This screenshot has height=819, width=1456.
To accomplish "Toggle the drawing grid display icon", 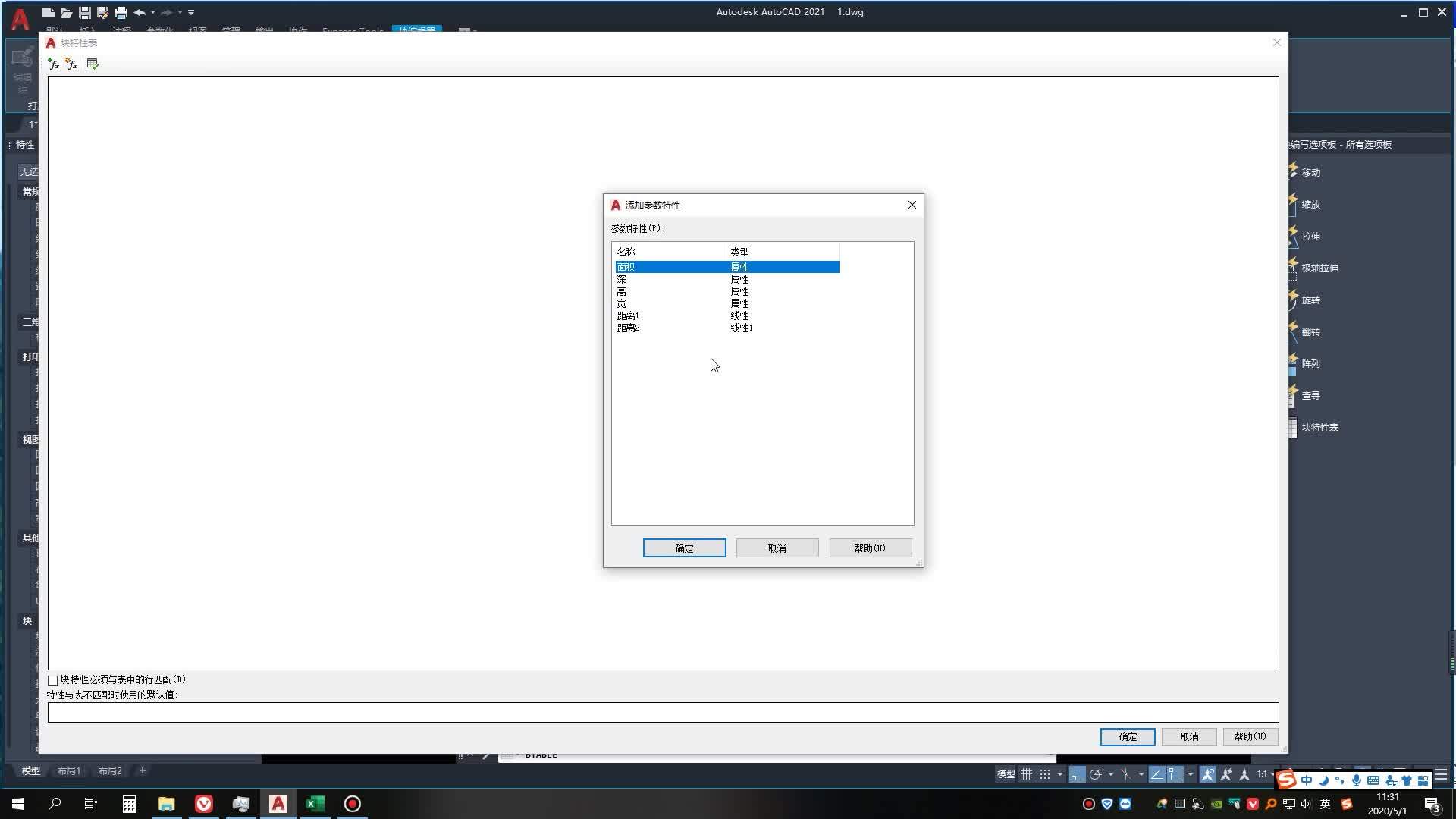I will pos(1026,774).
